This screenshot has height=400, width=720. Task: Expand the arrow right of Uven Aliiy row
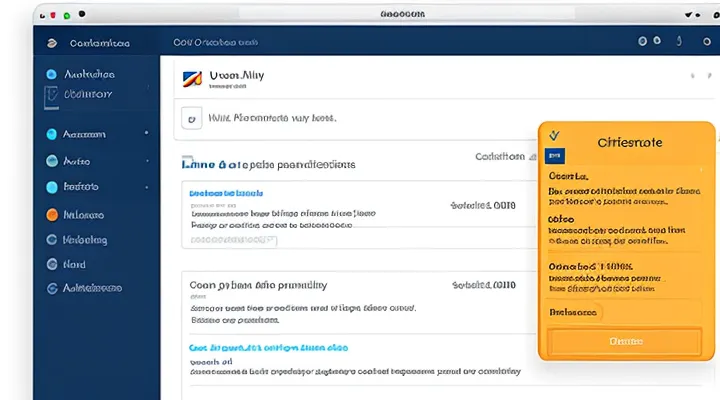[x=692, y=76]
